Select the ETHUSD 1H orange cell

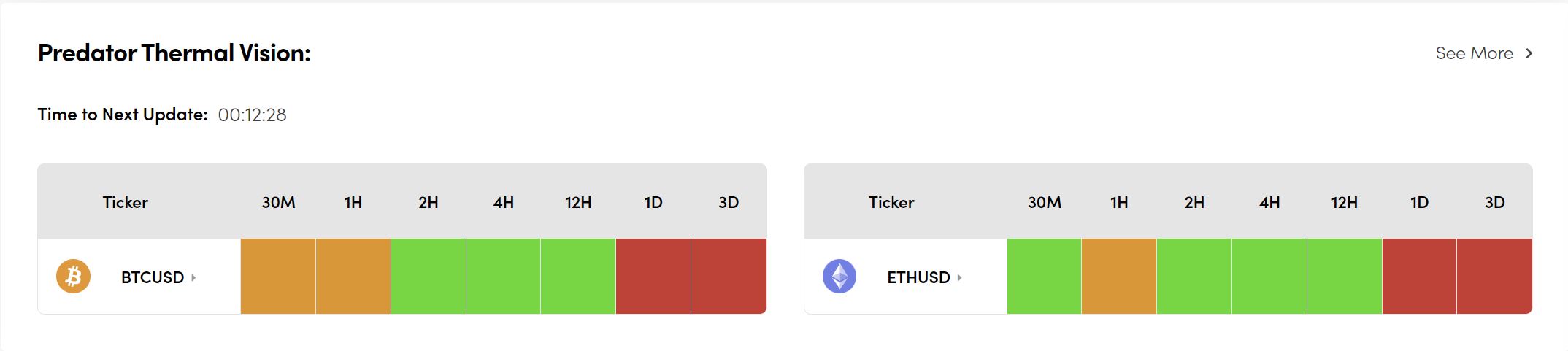point(1119,277)
